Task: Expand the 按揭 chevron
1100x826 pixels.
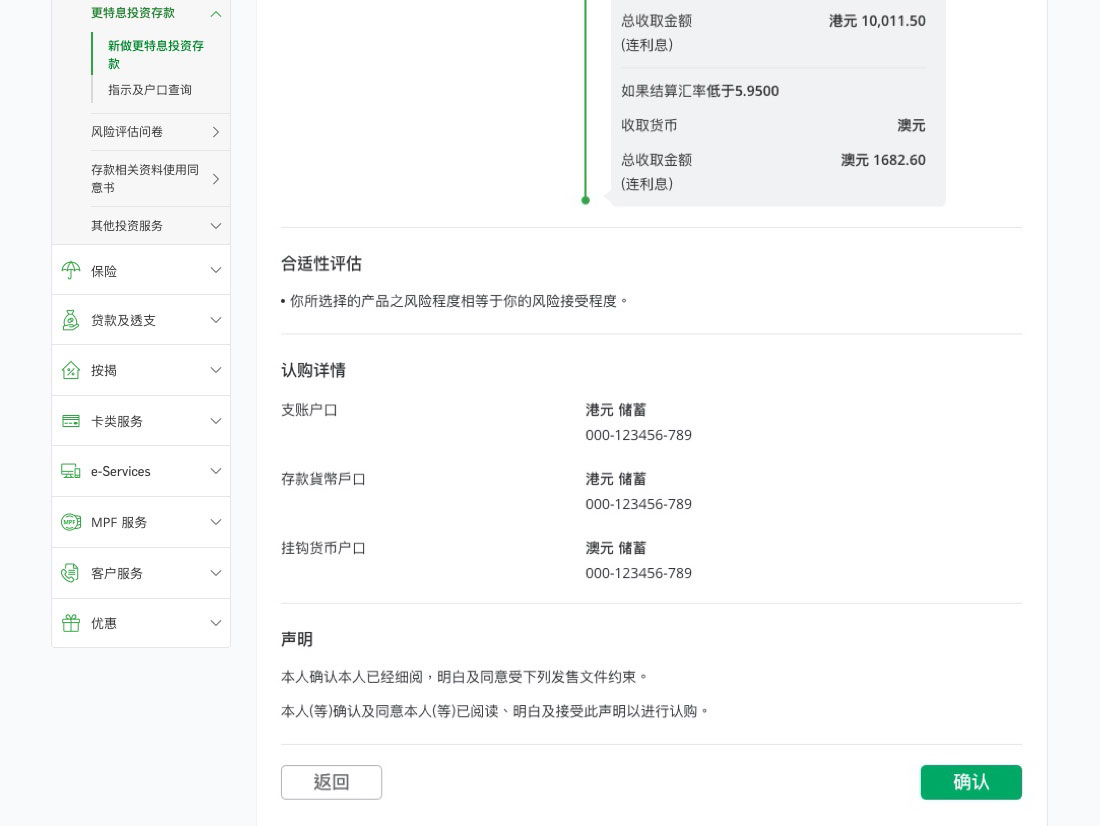Action: 216,370
